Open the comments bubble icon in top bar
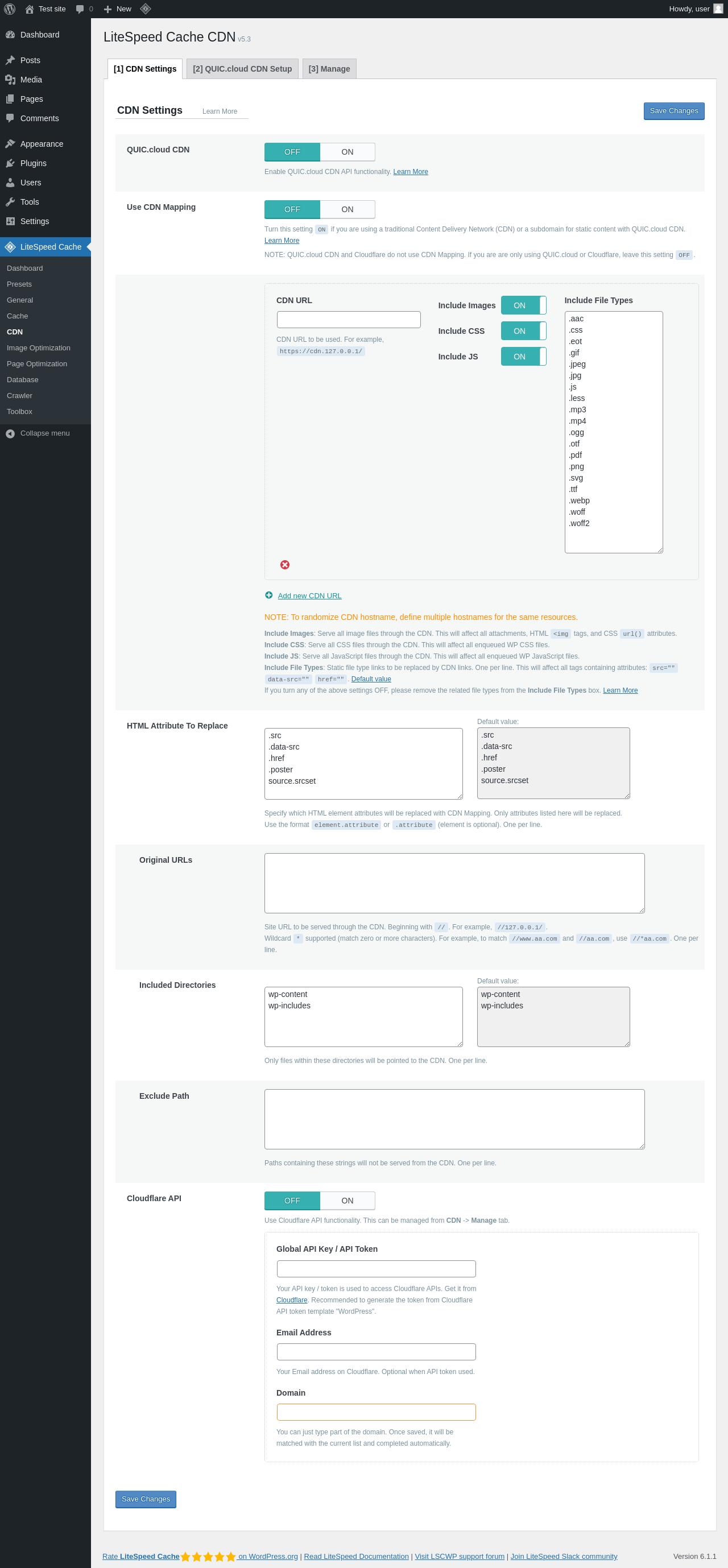 point(80,9)
